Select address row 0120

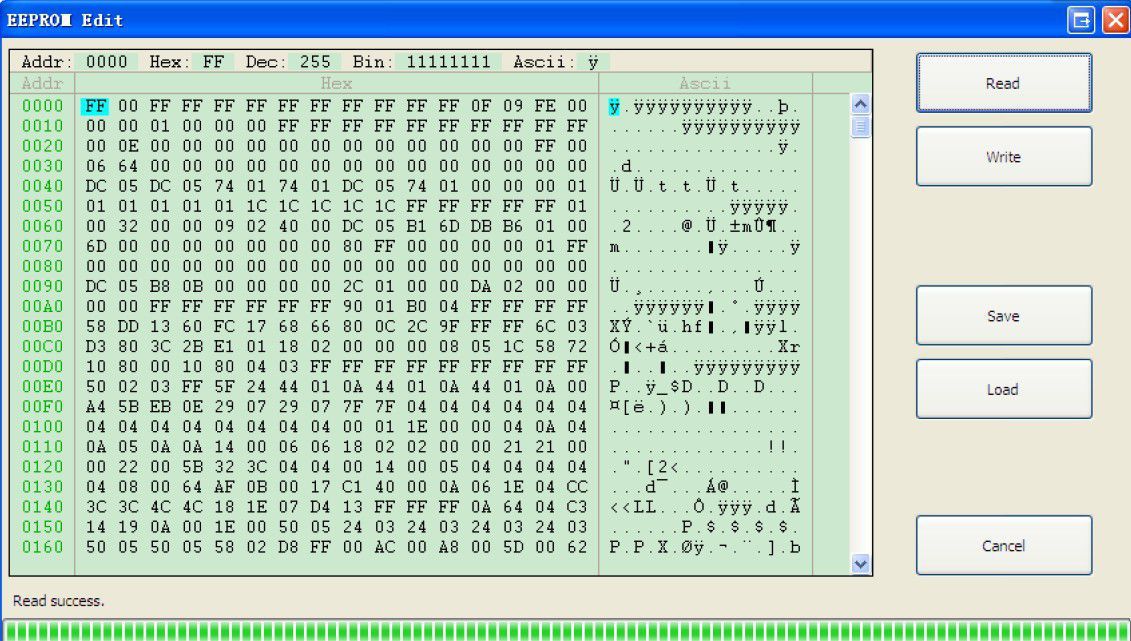[43, 467]
